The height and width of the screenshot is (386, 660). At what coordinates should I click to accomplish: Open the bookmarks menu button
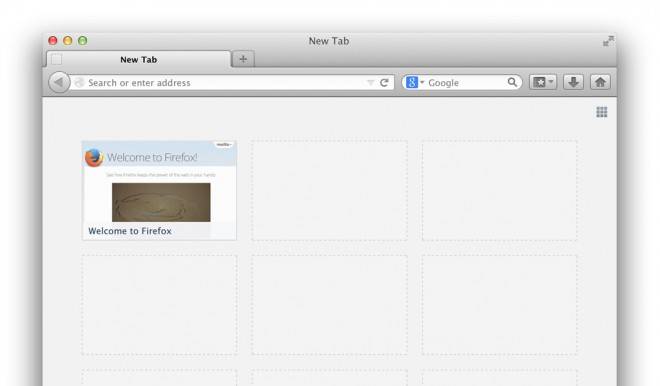(543, 82)
